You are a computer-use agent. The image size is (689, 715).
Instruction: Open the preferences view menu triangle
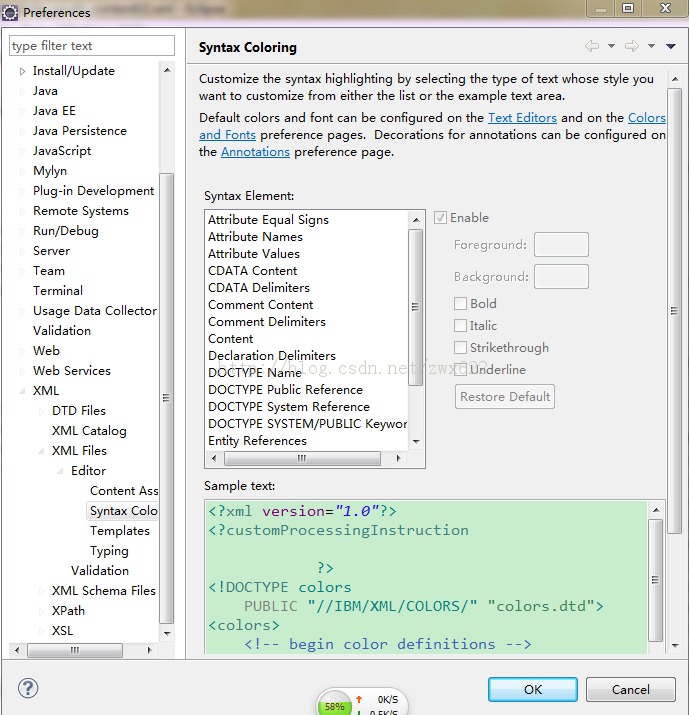(x=670, y=47)
